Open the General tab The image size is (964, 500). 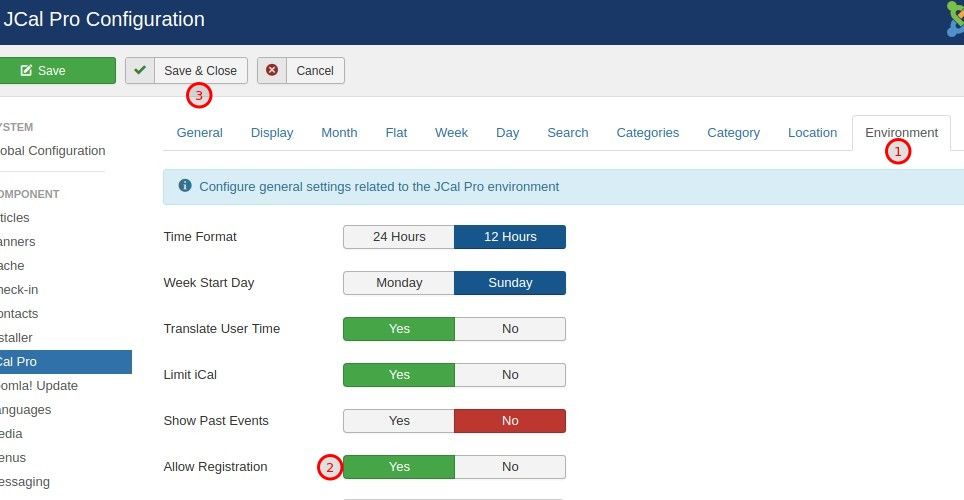coord(199,133)
